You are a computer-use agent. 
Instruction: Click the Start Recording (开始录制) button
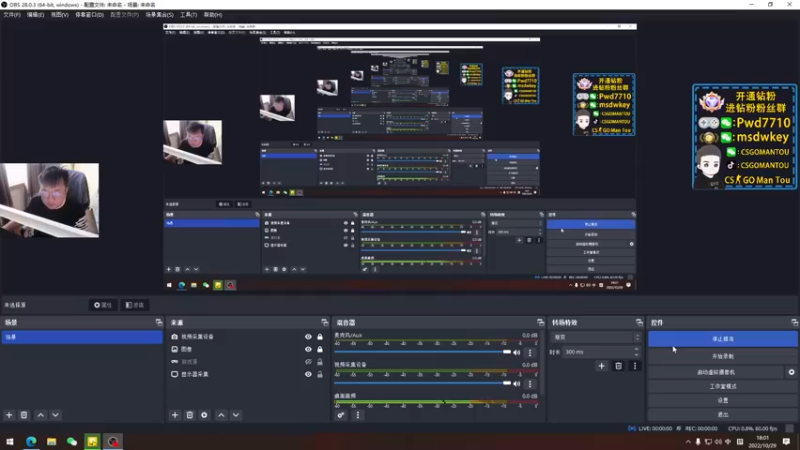pyautogui.click(x=722, y=356)
